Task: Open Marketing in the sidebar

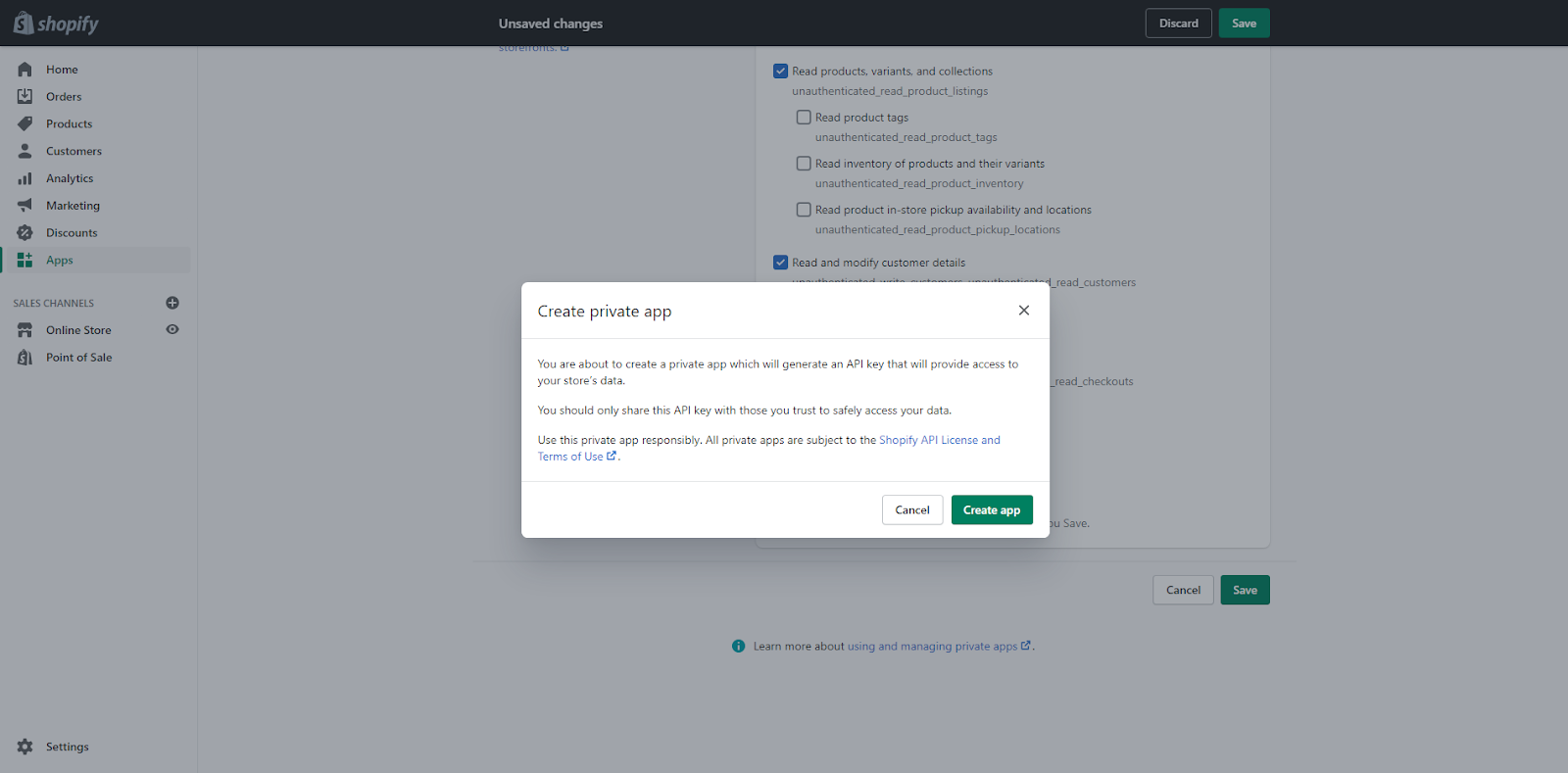Action: pos(73,206)
